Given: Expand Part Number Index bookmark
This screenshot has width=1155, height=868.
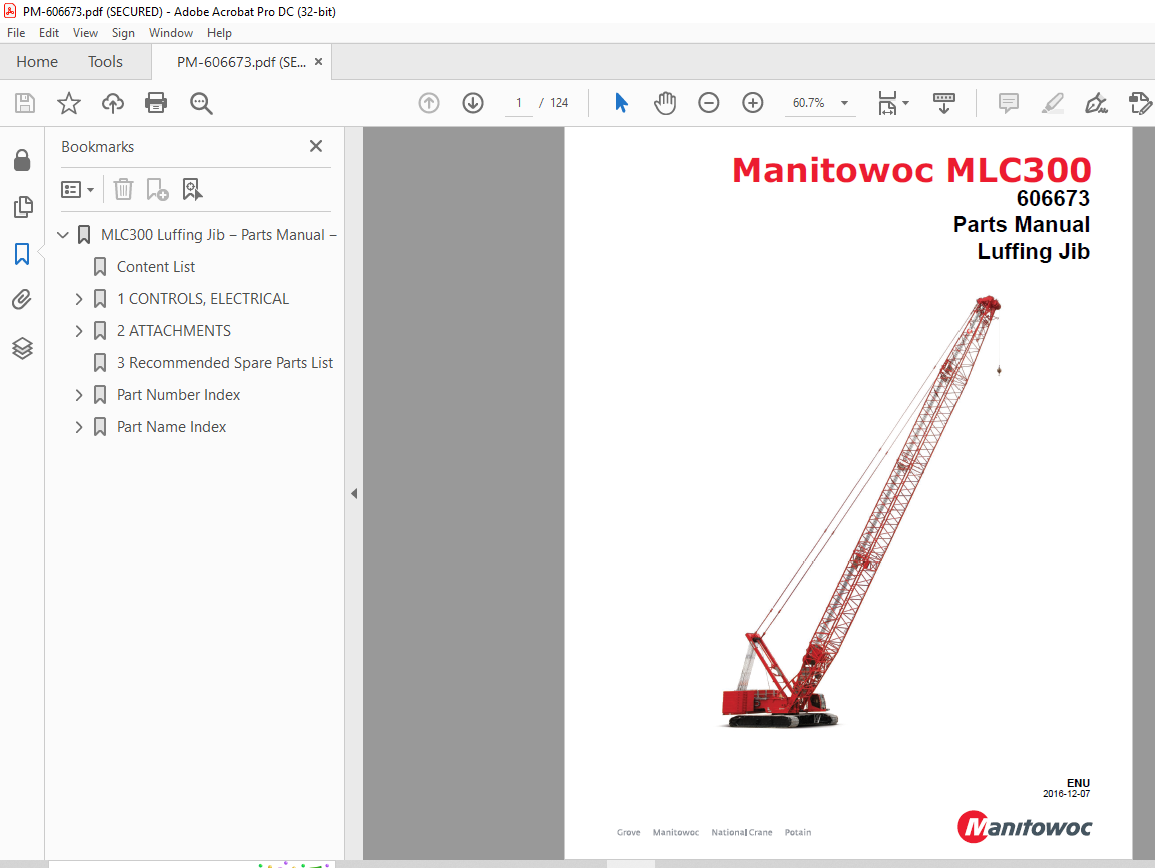Looking at the screenshot, I should [79, 396].
